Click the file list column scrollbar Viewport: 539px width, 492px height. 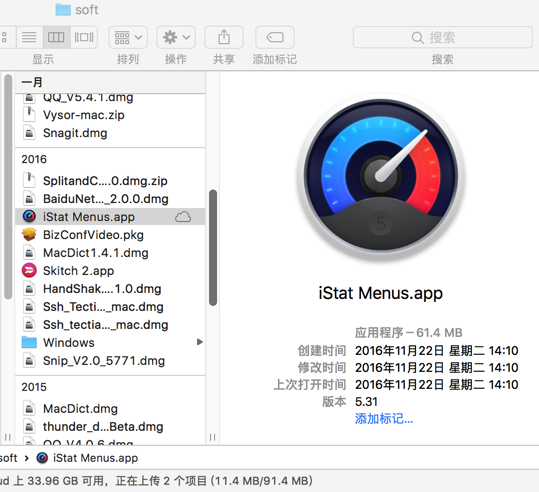point(213,248)
